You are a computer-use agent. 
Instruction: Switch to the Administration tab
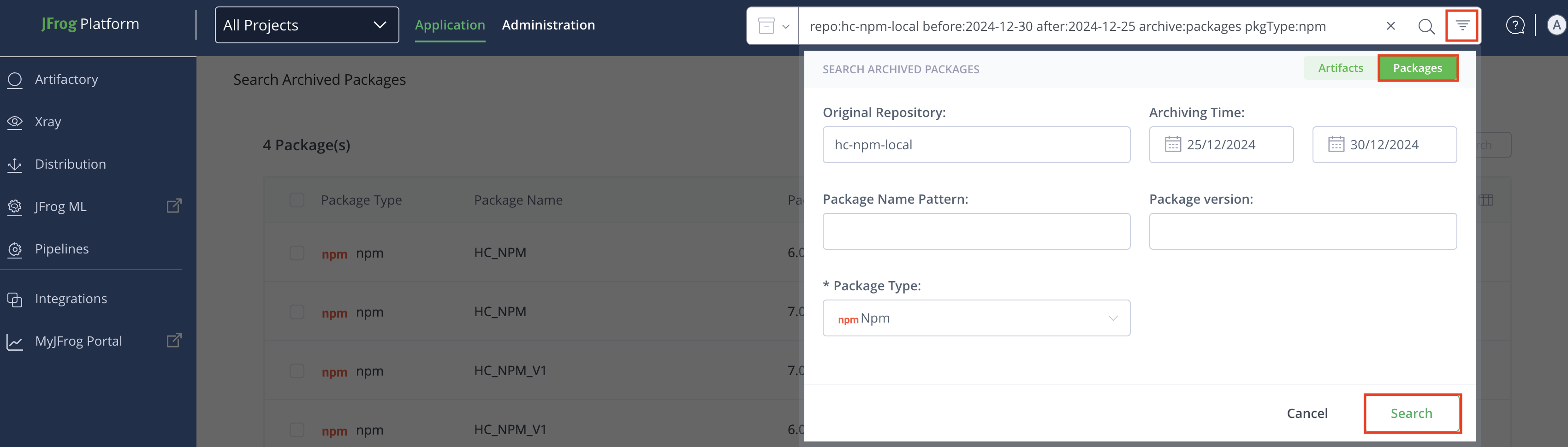[548, 25]
